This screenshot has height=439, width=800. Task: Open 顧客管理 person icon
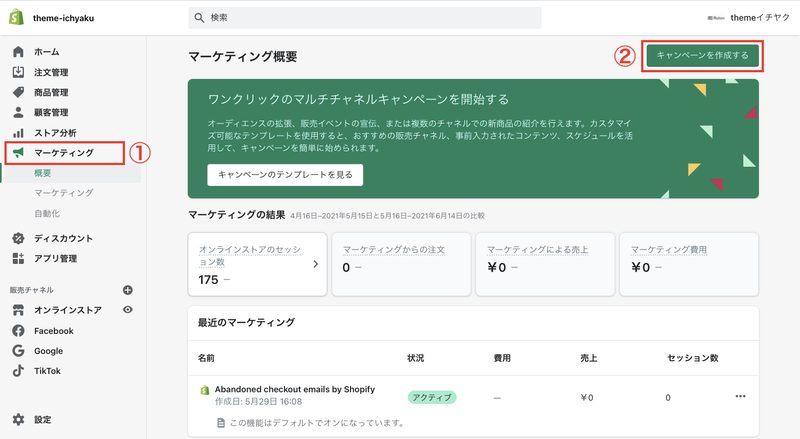pos(18,112)
